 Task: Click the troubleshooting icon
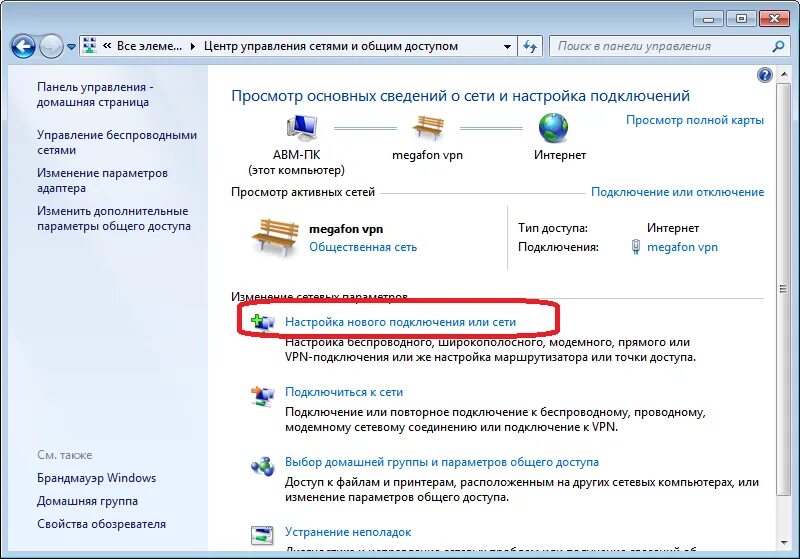pyautogui.click(x=262, y=535)
